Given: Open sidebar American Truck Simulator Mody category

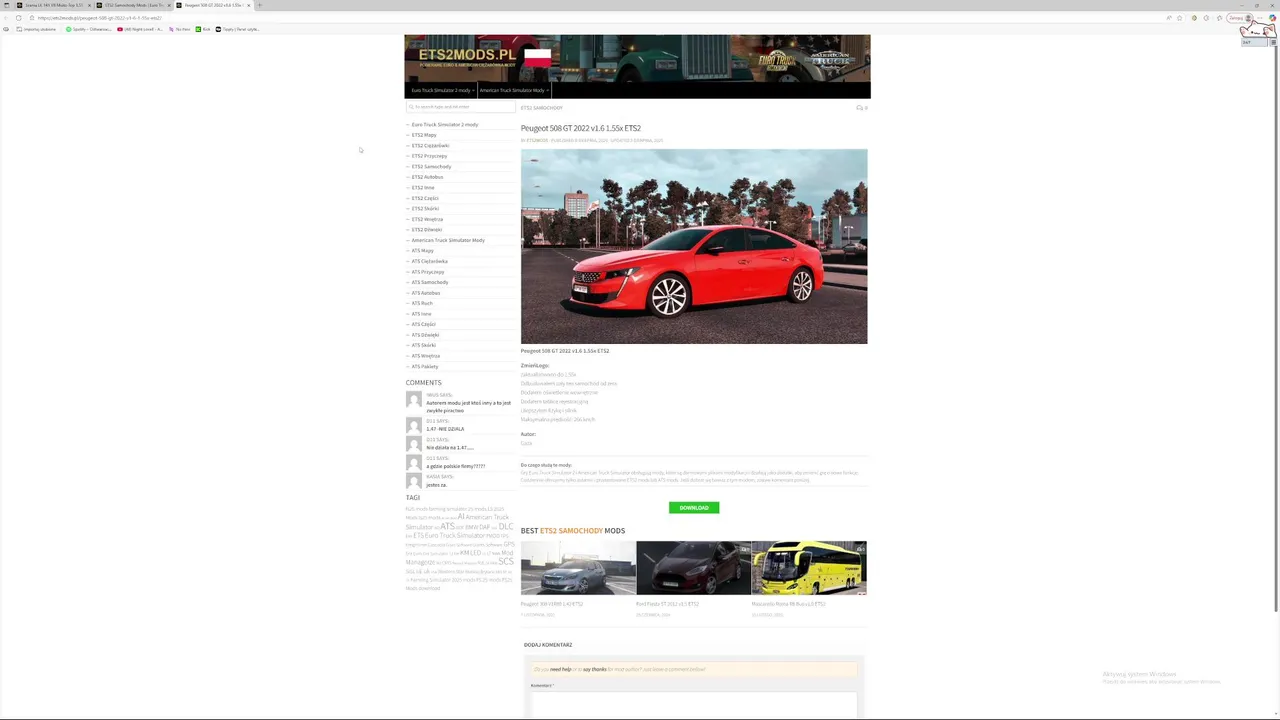Looking at the screenshot, I should 448,240.
